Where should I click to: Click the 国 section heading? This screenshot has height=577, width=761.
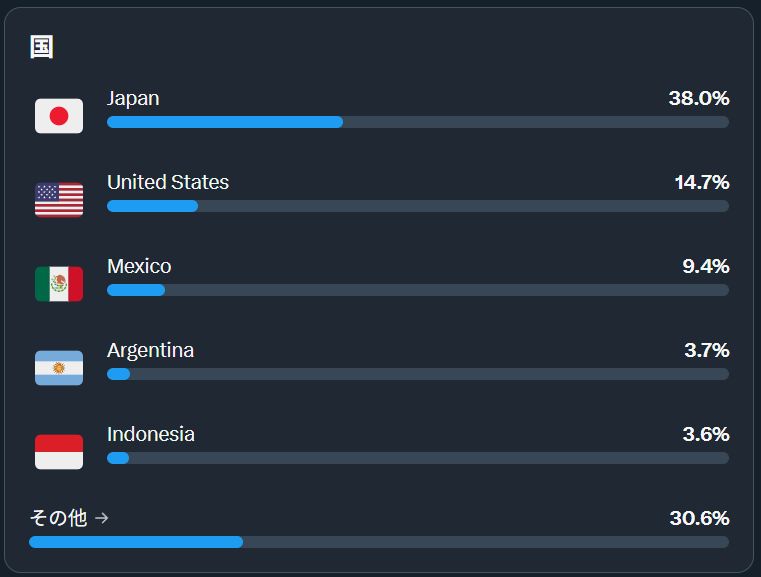point(42,47)
